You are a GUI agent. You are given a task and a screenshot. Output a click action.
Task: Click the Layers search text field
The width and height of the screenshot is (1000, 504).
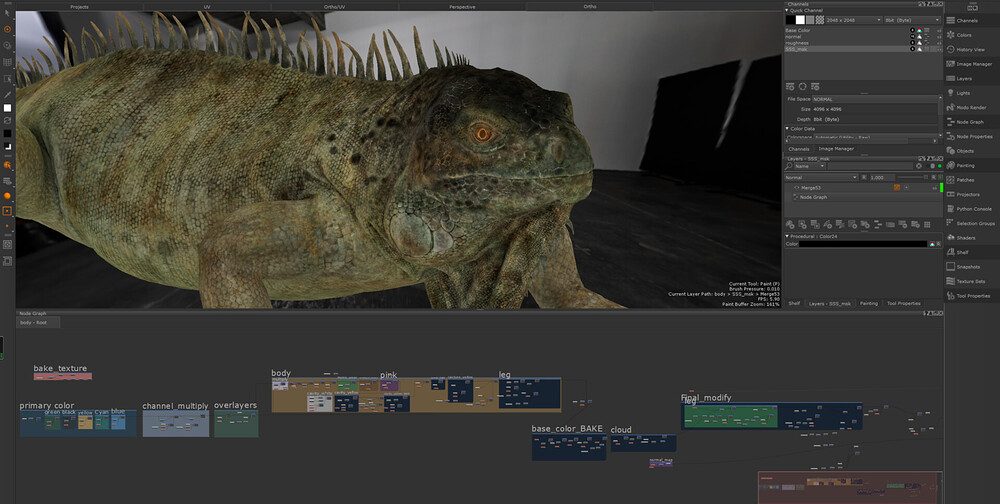tap(870, 166)
